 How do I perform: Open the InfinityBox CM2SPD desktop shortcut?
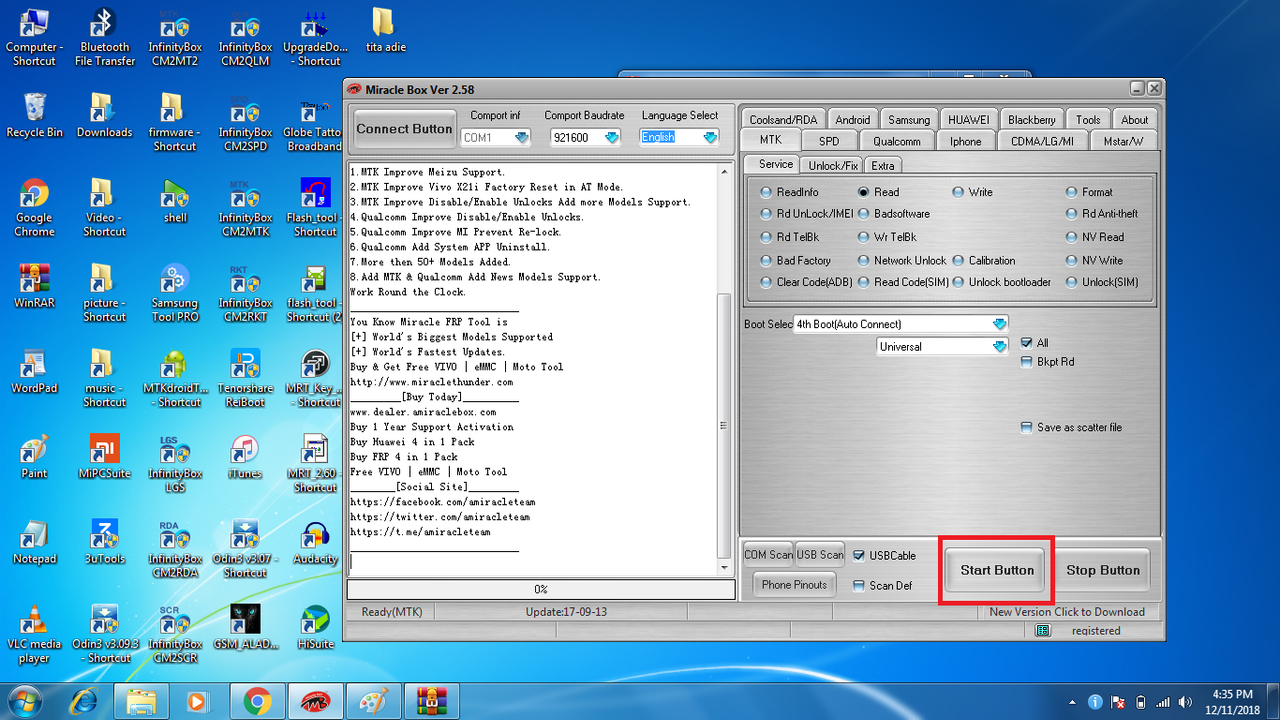point(245,123)
